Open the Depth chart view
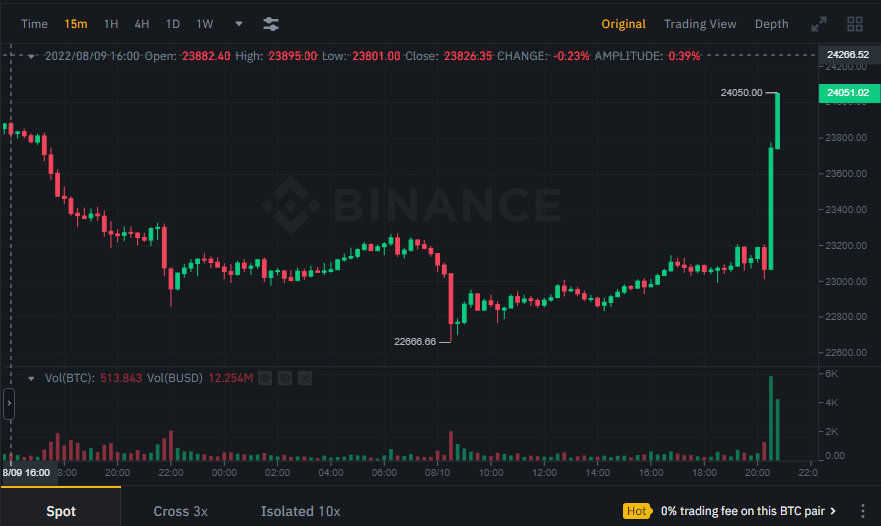 (x=771, y=24)
